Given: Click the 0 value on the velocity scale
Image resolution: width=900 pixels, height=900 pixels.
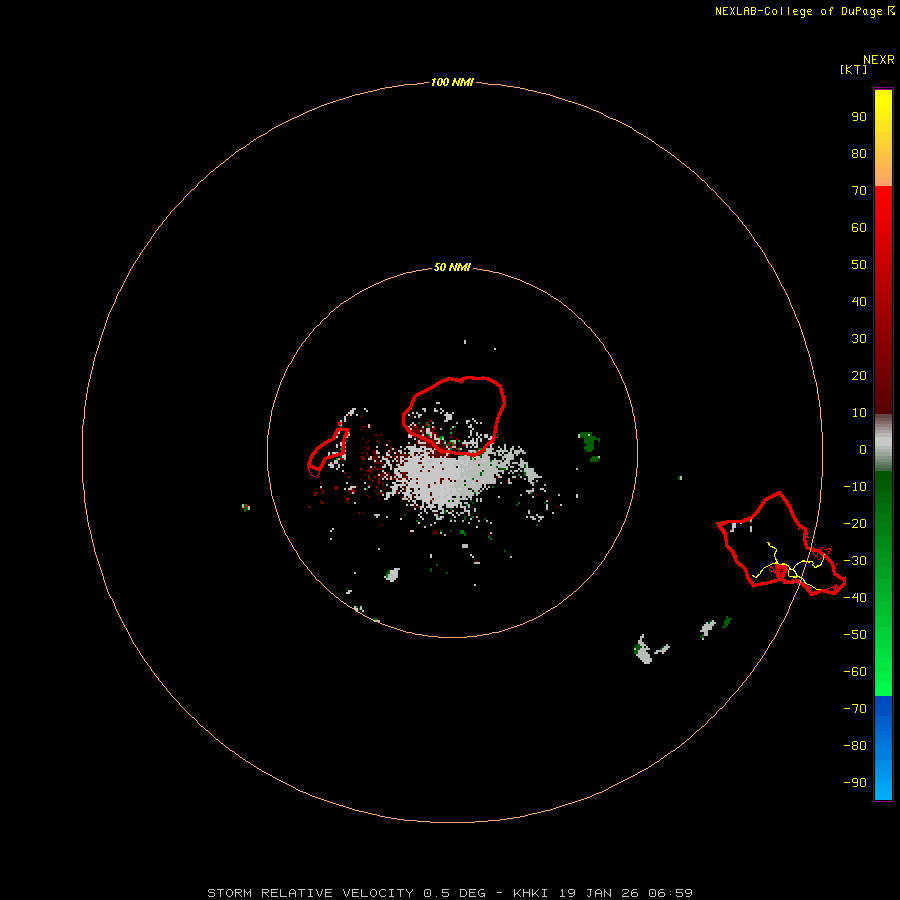Looking at the screenshot, I should pyautogui.click(x=863, y=449).
